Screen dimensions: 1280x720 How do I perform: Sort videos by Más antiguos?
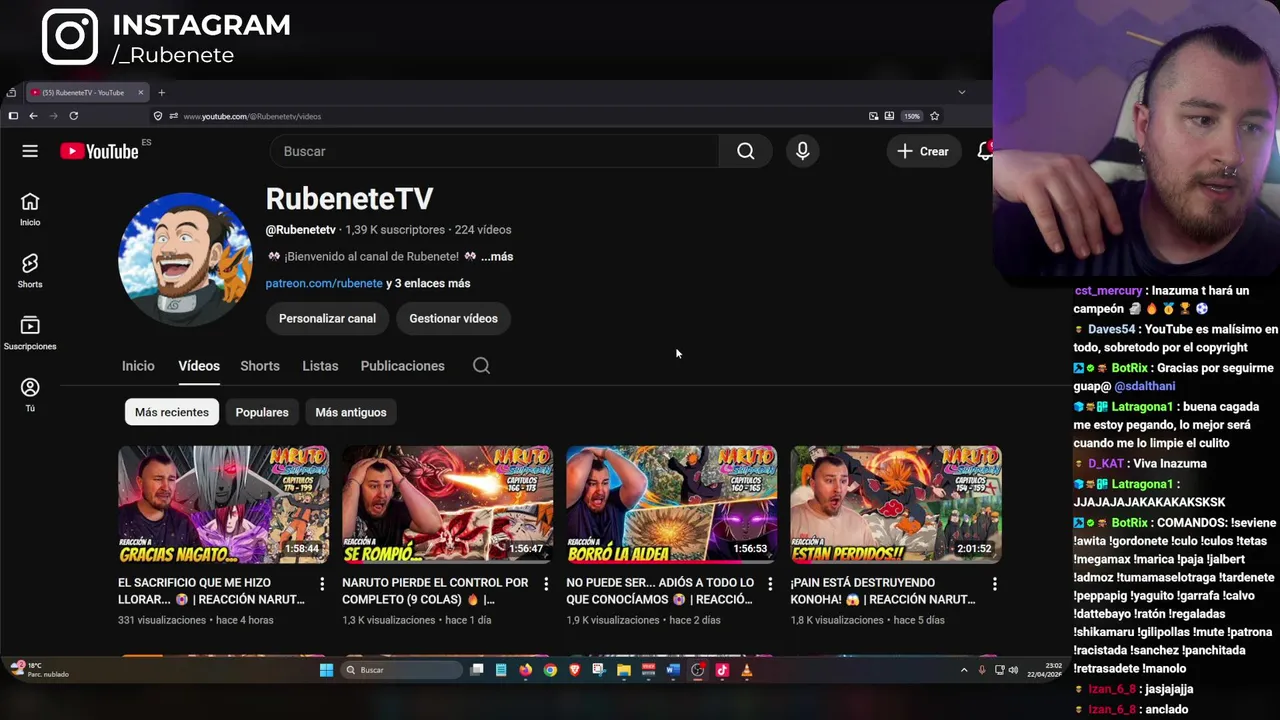point(351,412)
